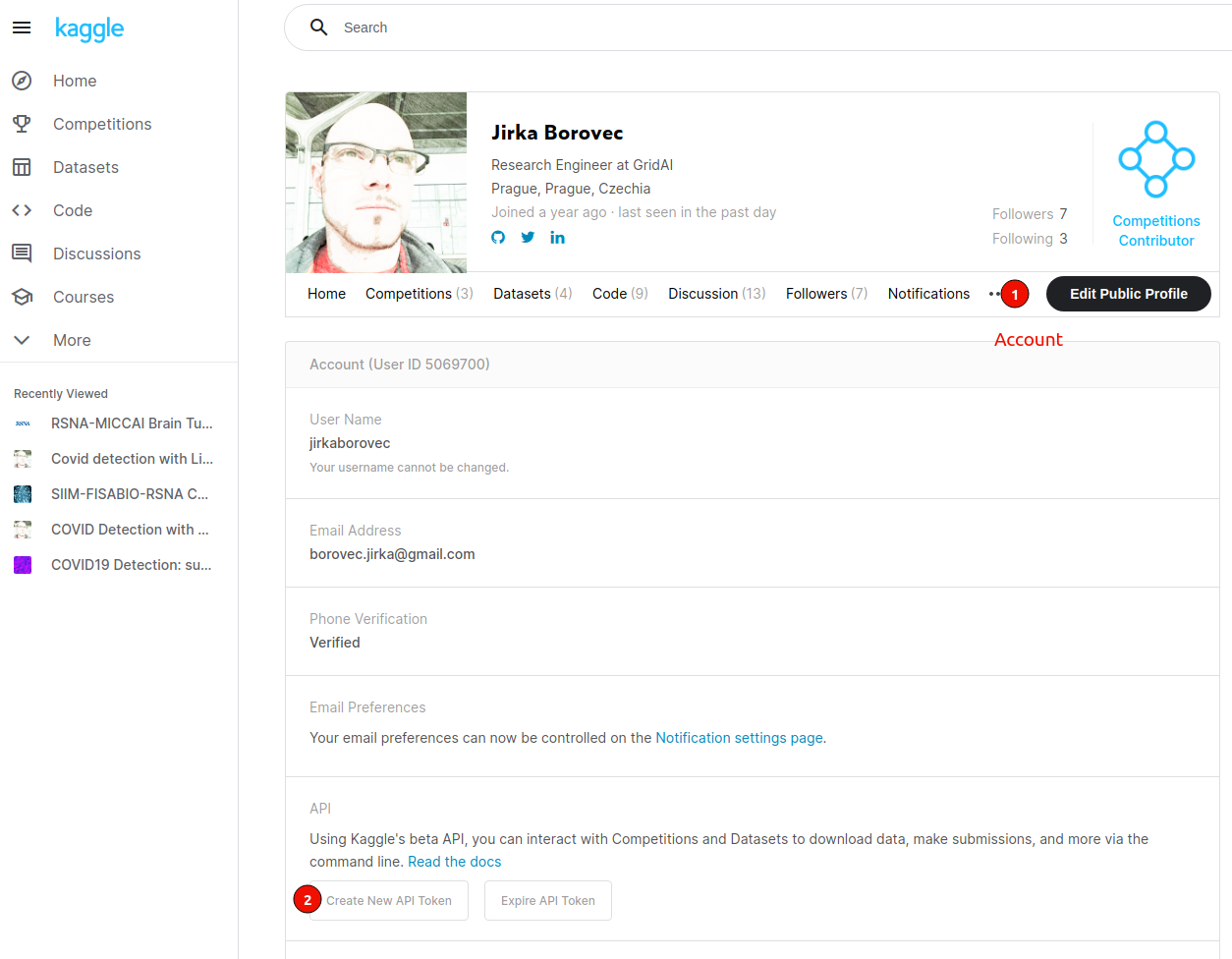Click COVID Detection with ... thumbnail icon

(x=23, y=530)
